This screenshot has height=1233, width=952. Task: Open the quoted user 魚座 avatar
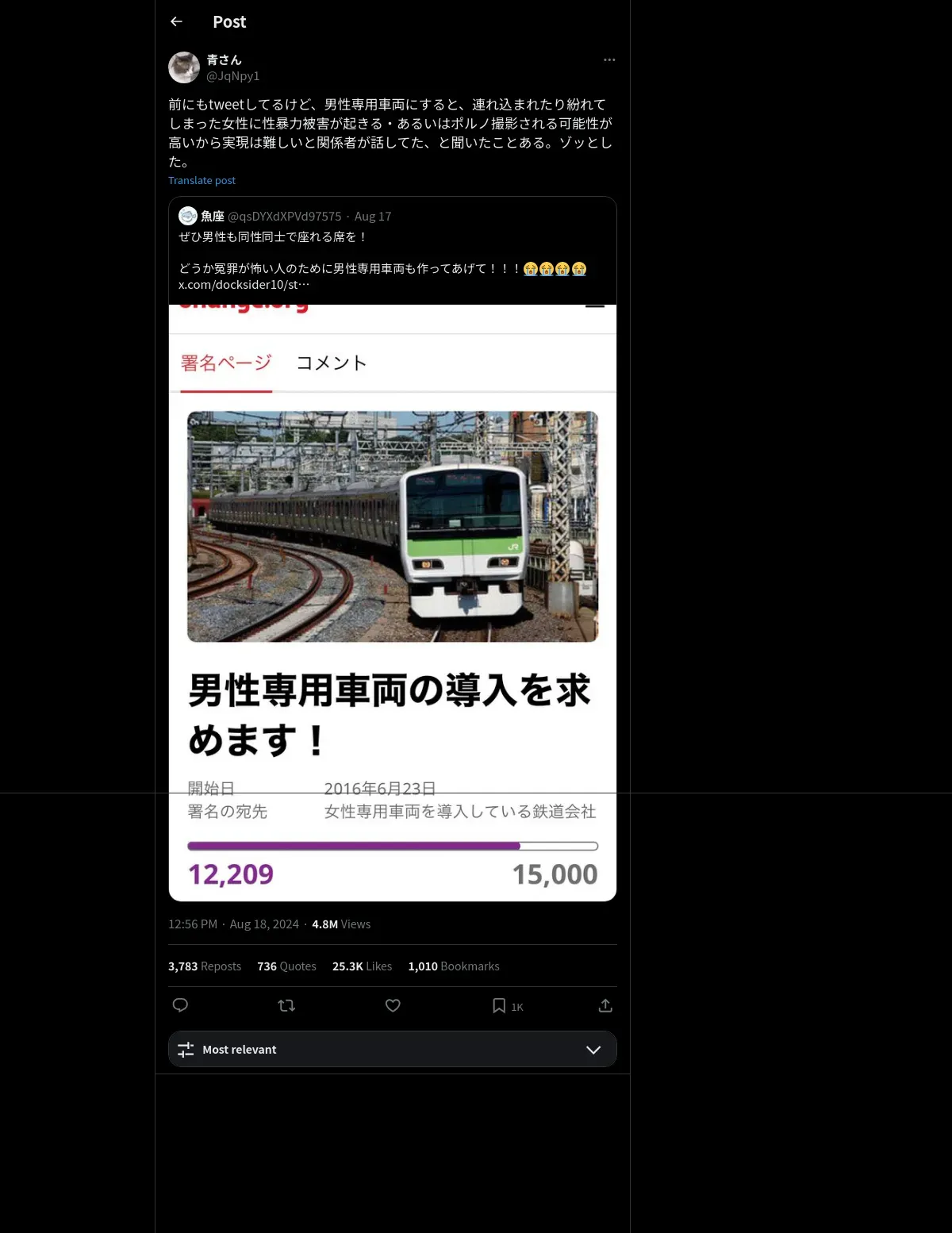tap(188, 216)
